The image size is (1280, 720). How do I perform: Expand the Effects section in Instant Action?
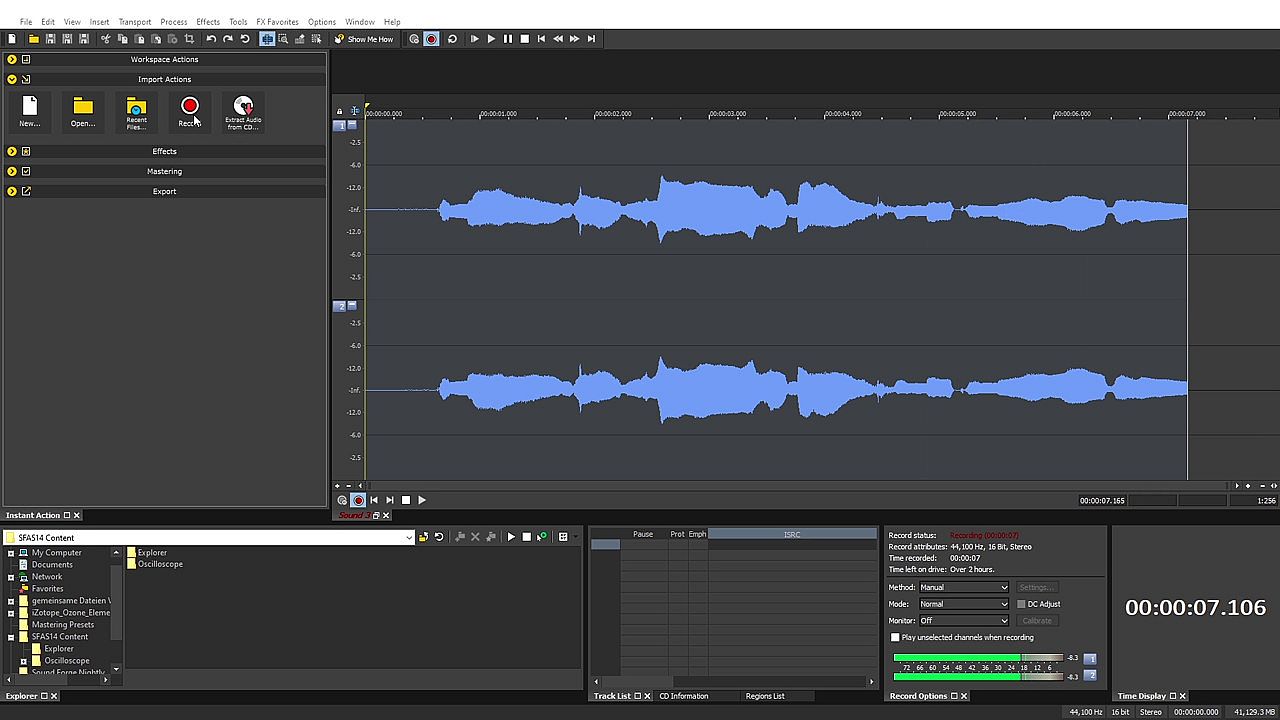tap(12, 151)
